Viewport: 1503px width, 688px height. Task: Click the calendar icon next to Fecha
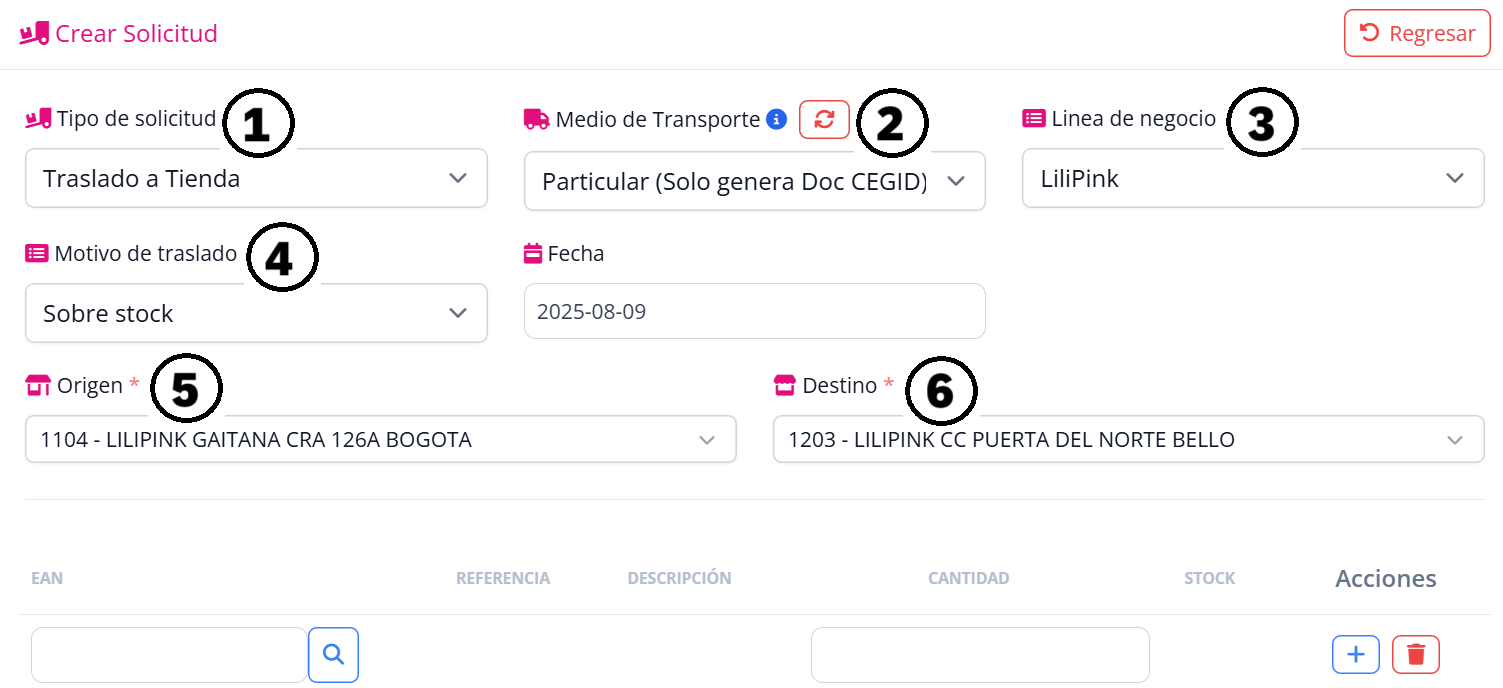533,254
